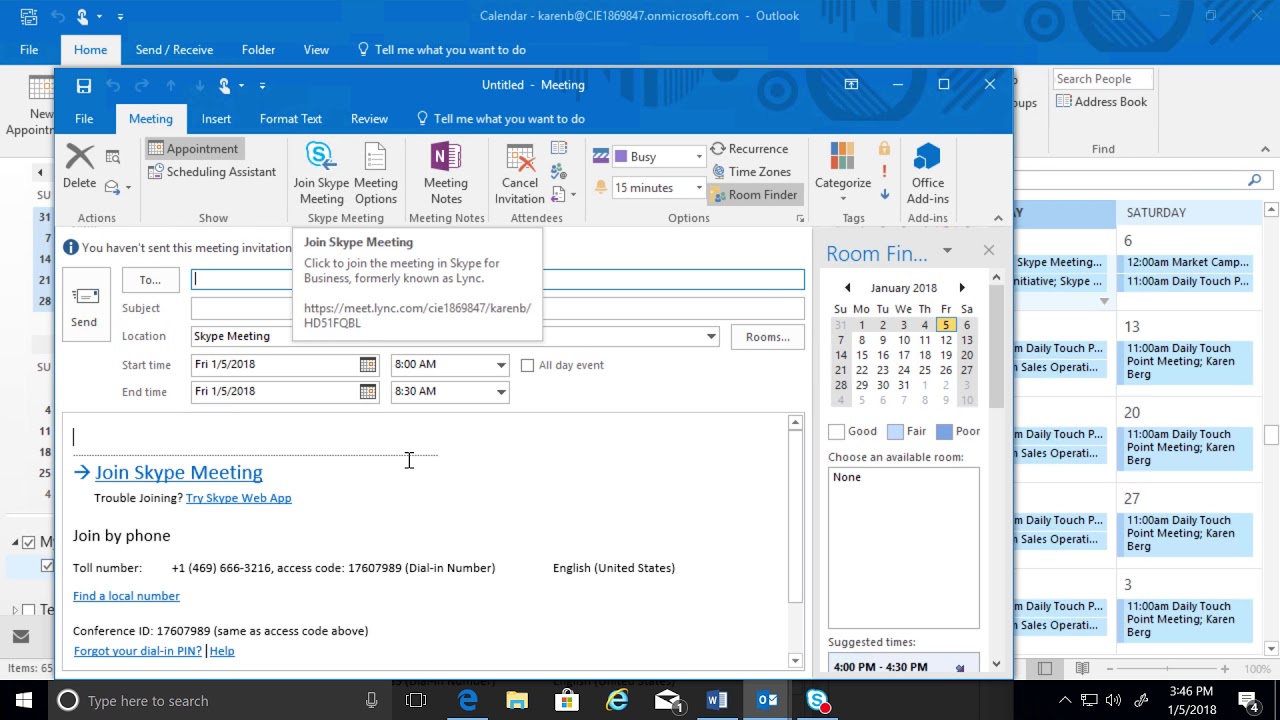Open start date calendar picker
The width and height of the screenshot is (1280, 720).
coord(368,365)
